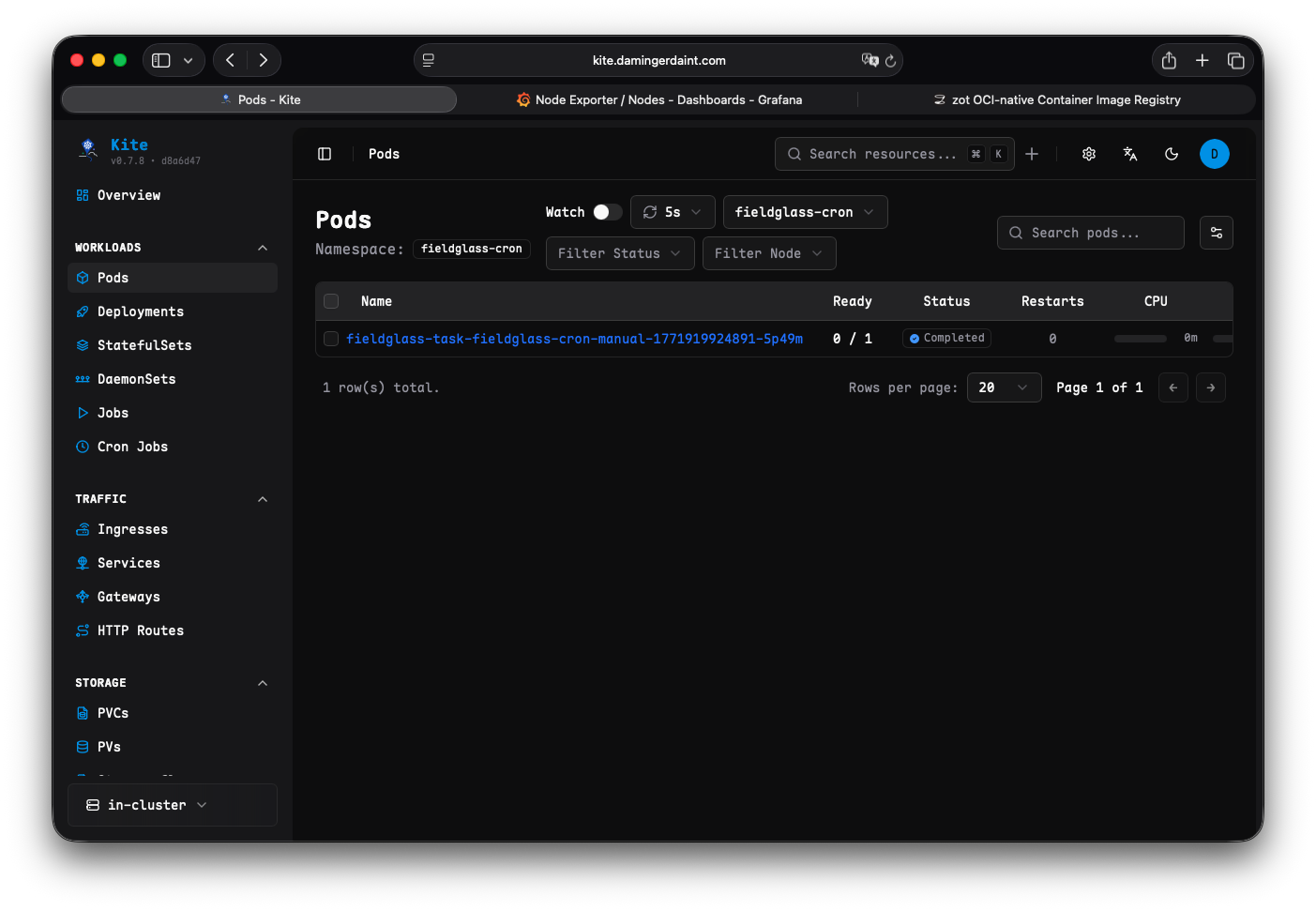Check the select-all checkbox in table header
This screenshot has width=1316, height=911.
(x=331, y=301)
